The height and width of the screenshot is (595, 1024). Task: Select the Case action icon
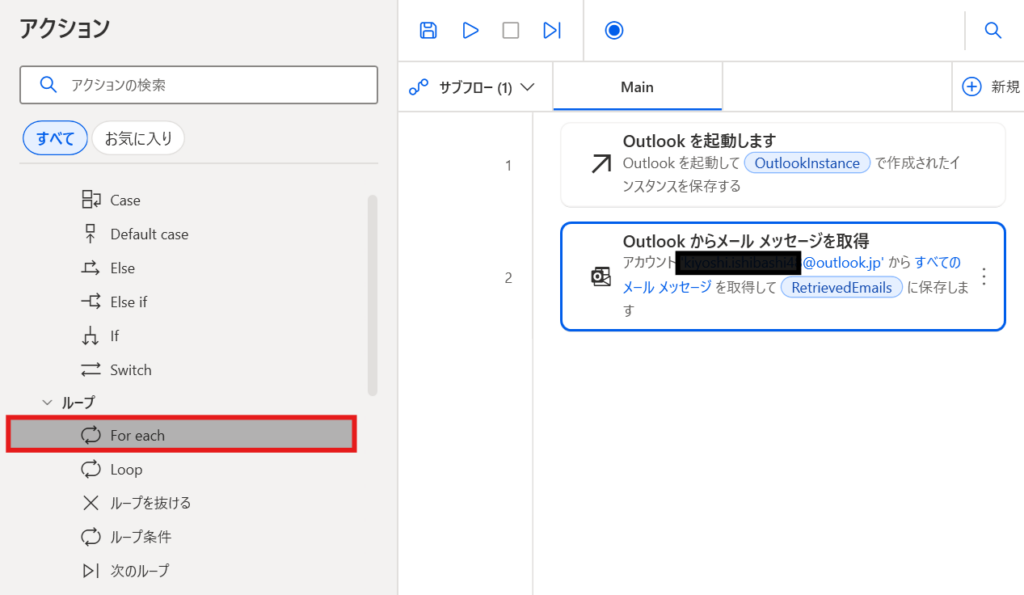[91, 200]
